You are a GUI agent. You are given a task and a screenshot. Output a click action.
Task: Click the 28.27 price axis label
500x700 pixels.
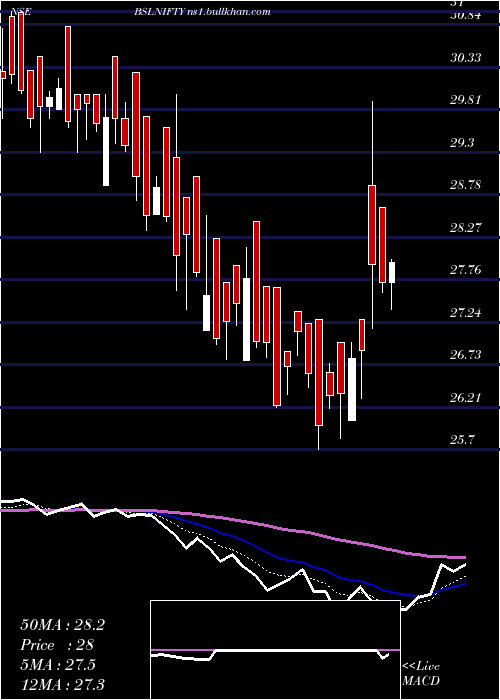coord(466,228)
